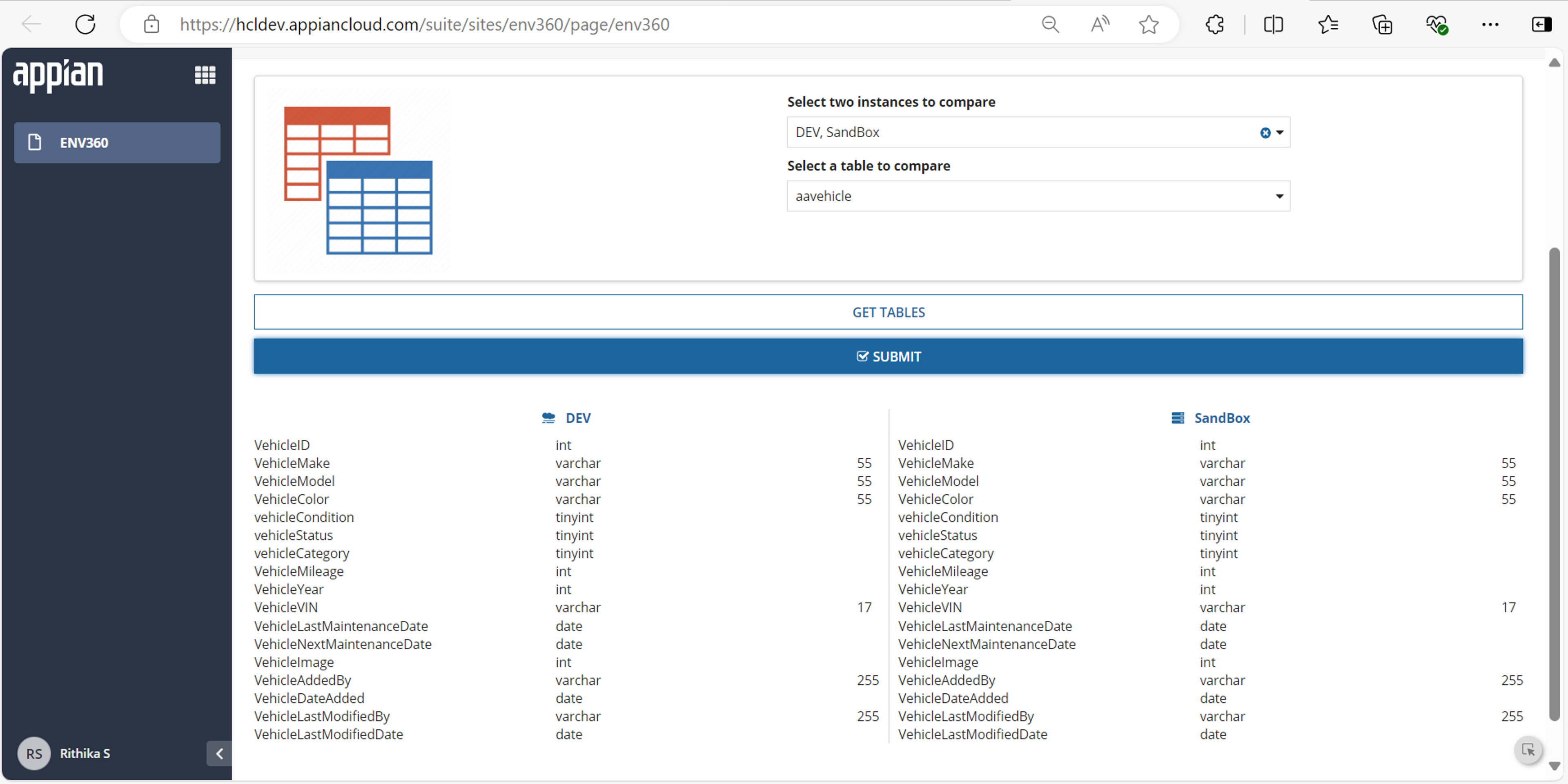1568x784 pixels.
Task: Click the browser address bar URL
Action: [x=424, y=25]
